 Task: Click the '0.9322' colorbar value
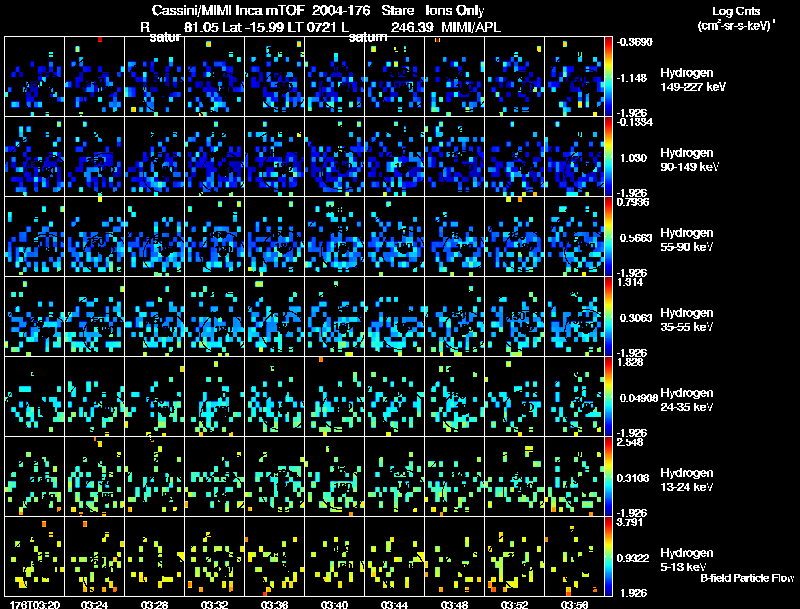[633, 558]
